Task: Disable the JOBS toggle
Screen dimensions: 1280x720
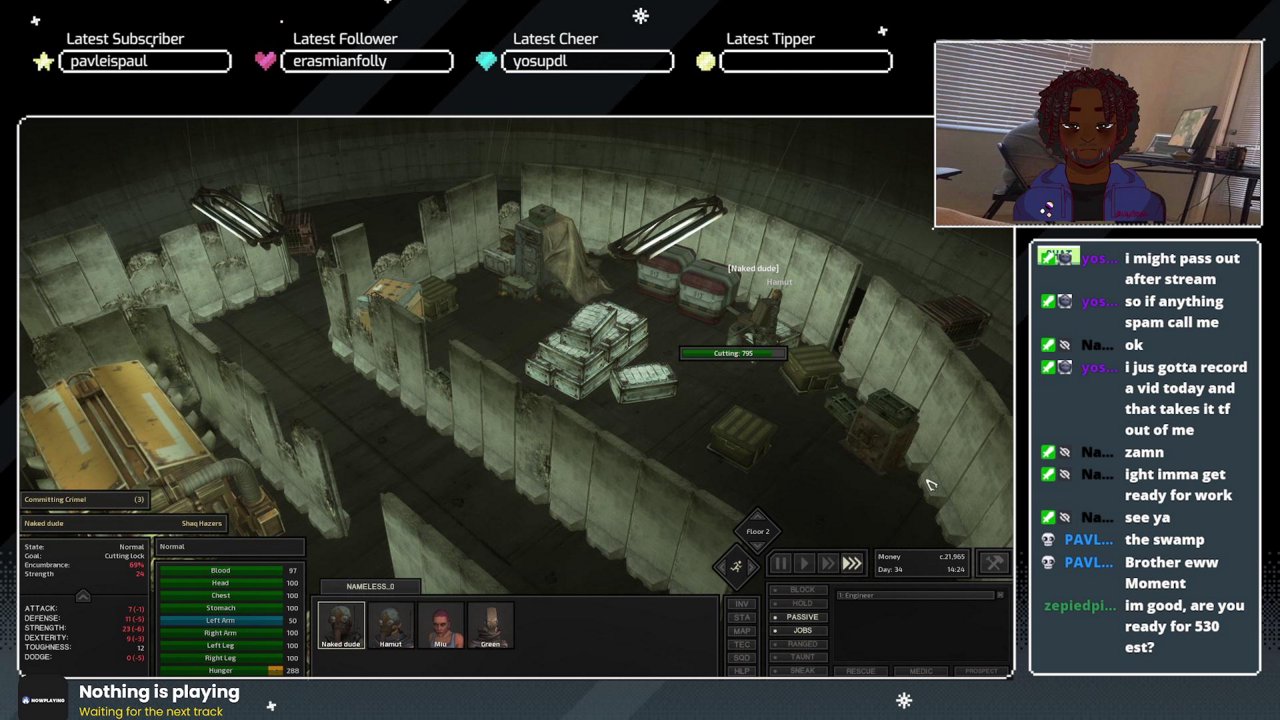Action: click(x=799, y=630)
